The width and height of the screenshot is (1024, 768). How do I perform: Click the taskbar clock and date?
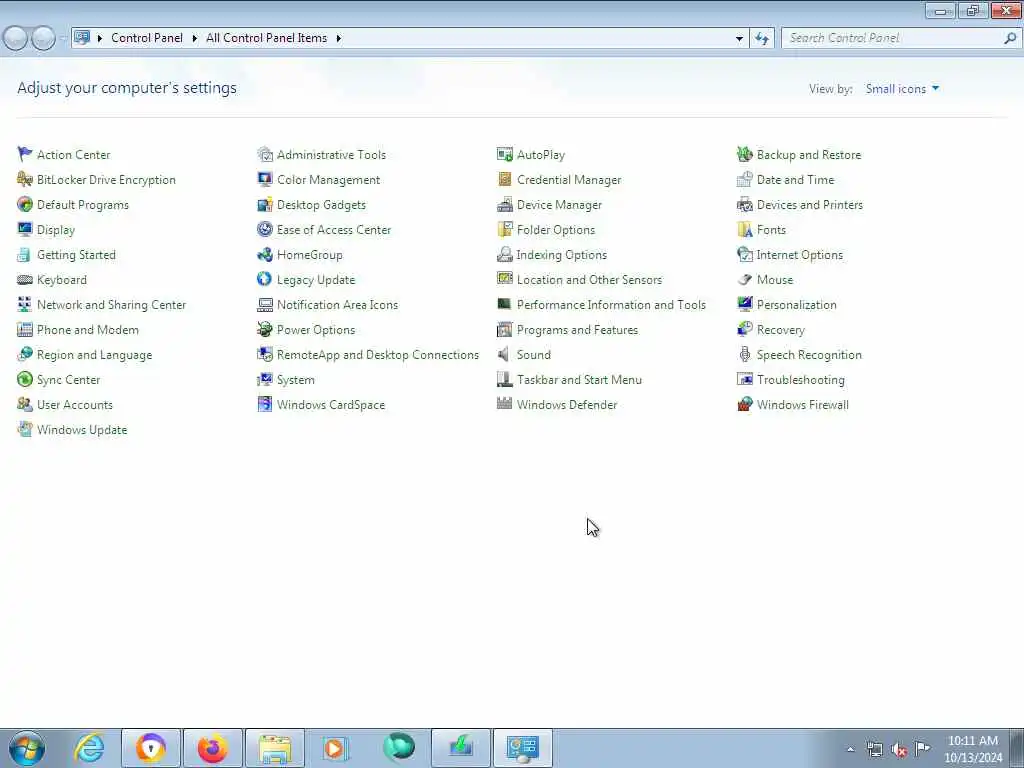pos(973,749)
